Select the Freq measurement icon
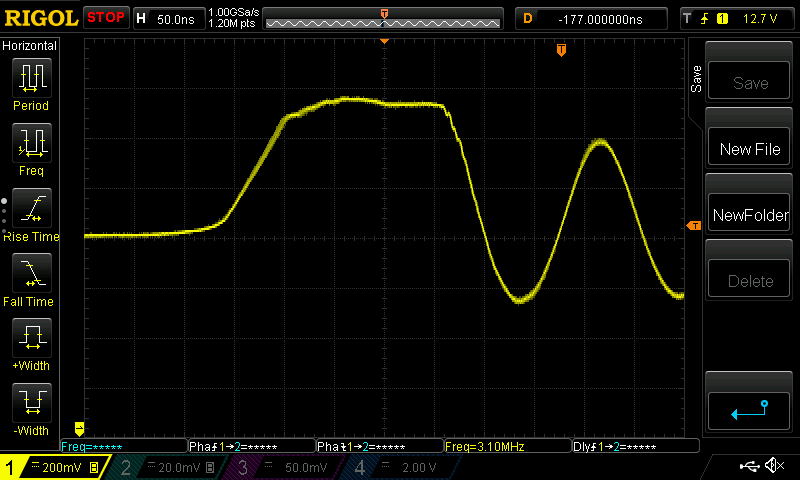The width and height of the screenshot is (800, 480). pos(31,143)
